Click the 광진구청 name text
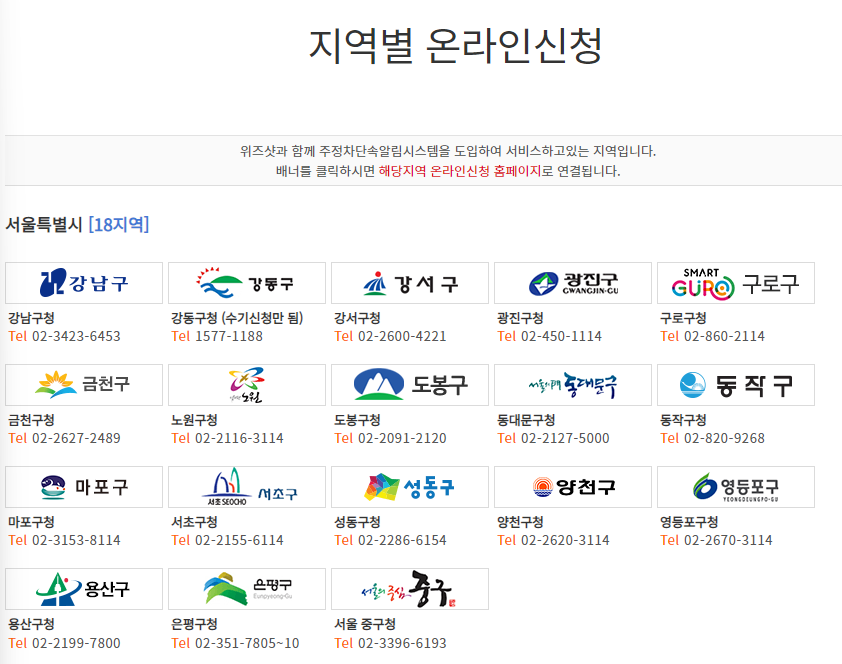This screenshot has width=842, height=664. coord(520,318)
